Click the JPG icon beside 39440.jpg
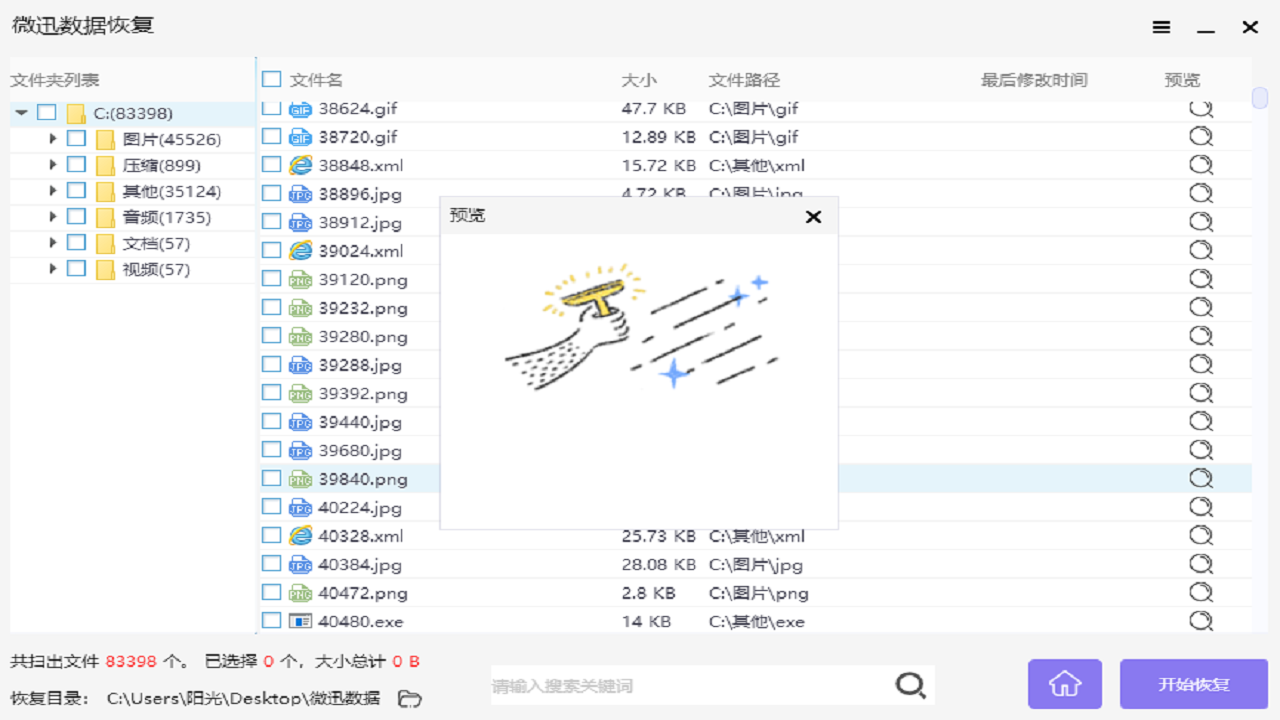The image size is (1280, 720). tap(299, 421)
